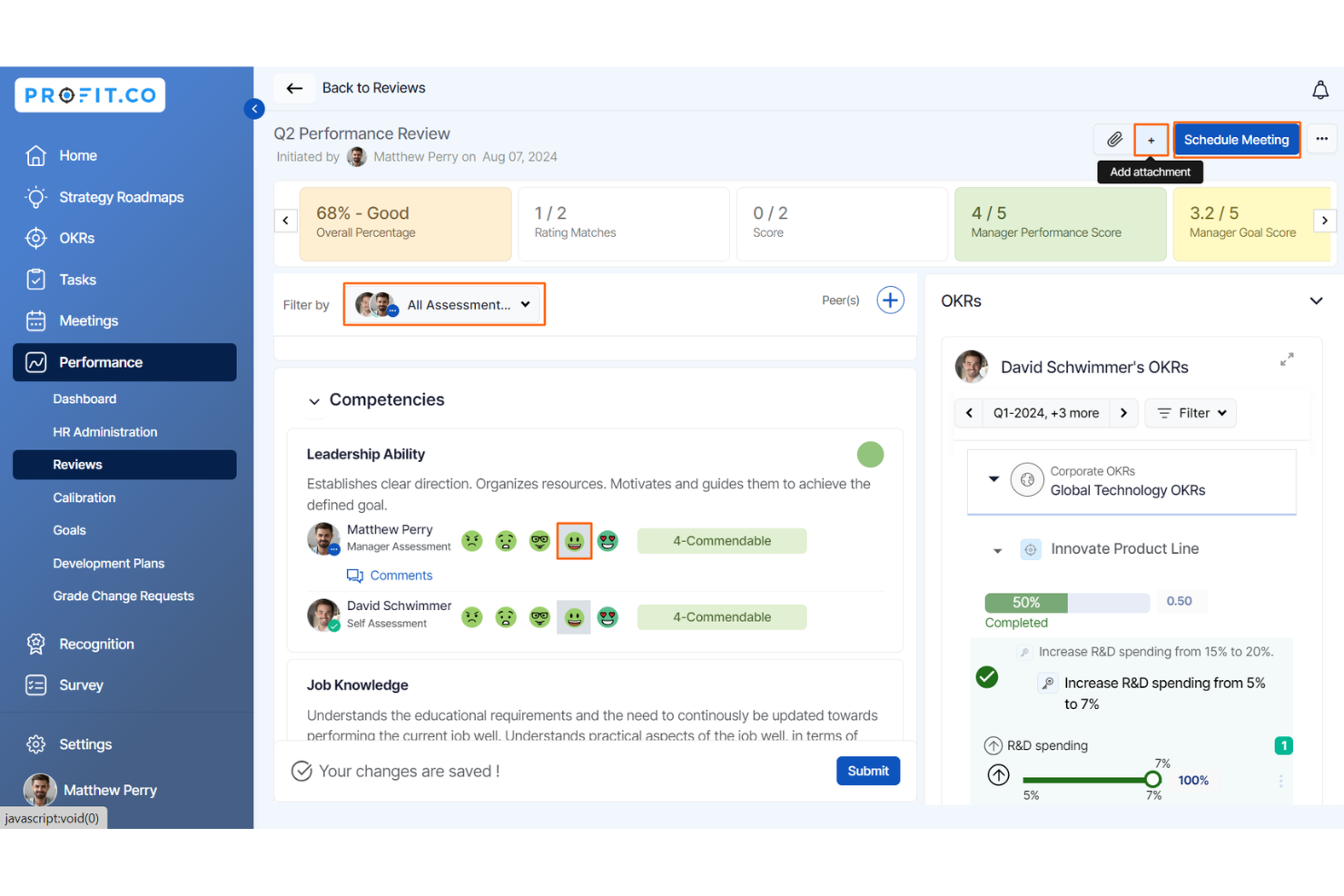Open the All Assessment filter dropdown
1344x896 pixels.
pyautogui.click(x=444, y=304)
